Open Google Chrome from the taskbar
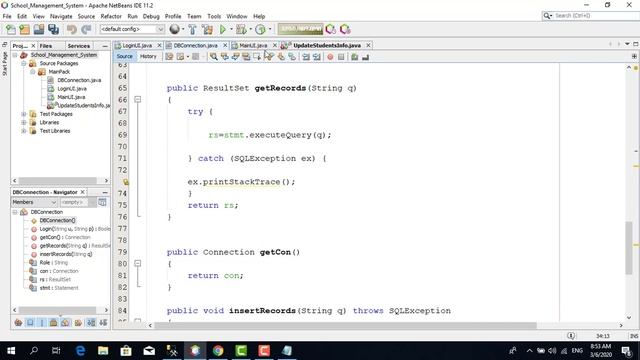Image resolution: width=640 pixels, height=360 pixels. point(218,351)
